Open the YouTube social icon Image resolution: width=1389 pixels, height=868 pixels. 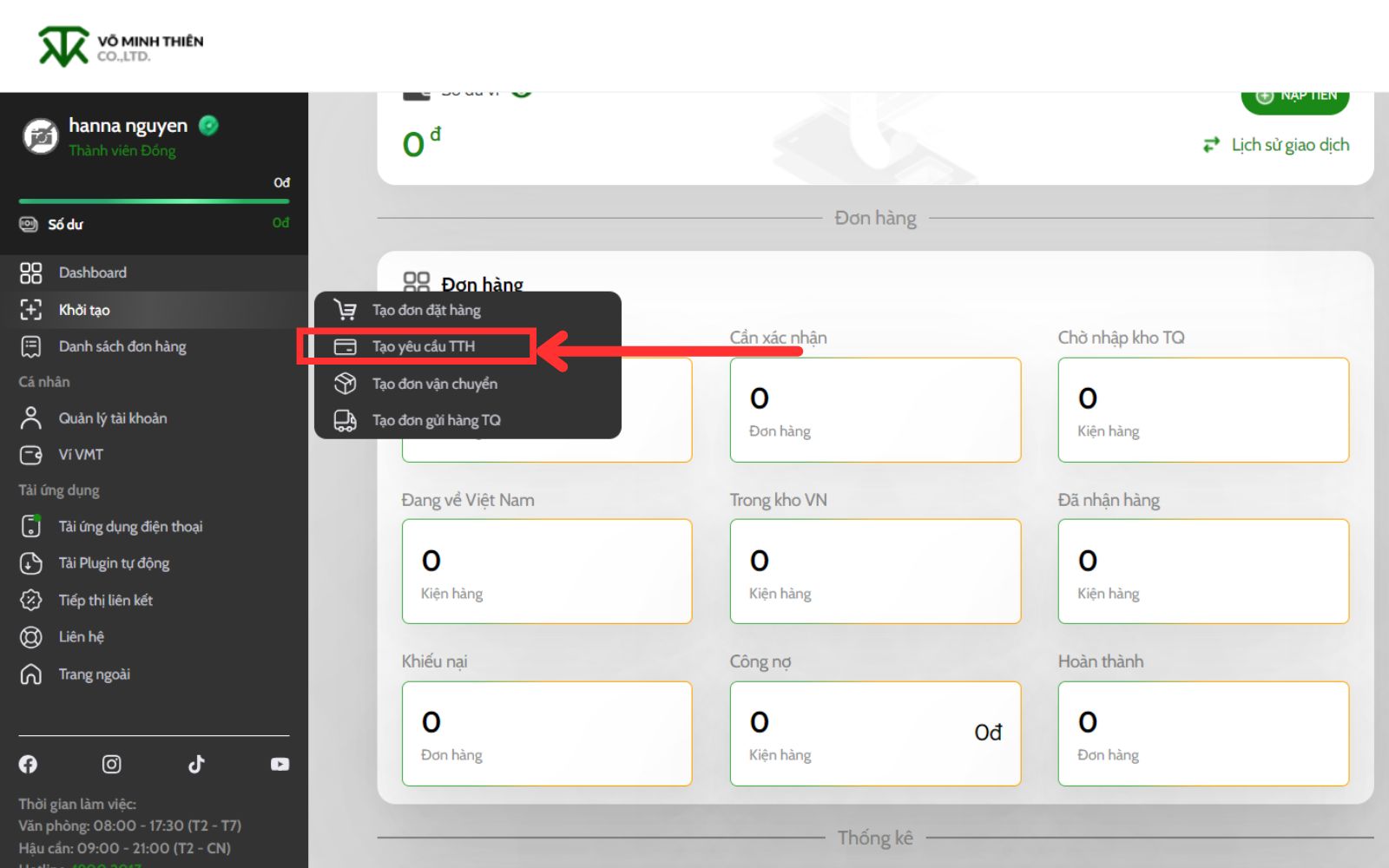280,764
